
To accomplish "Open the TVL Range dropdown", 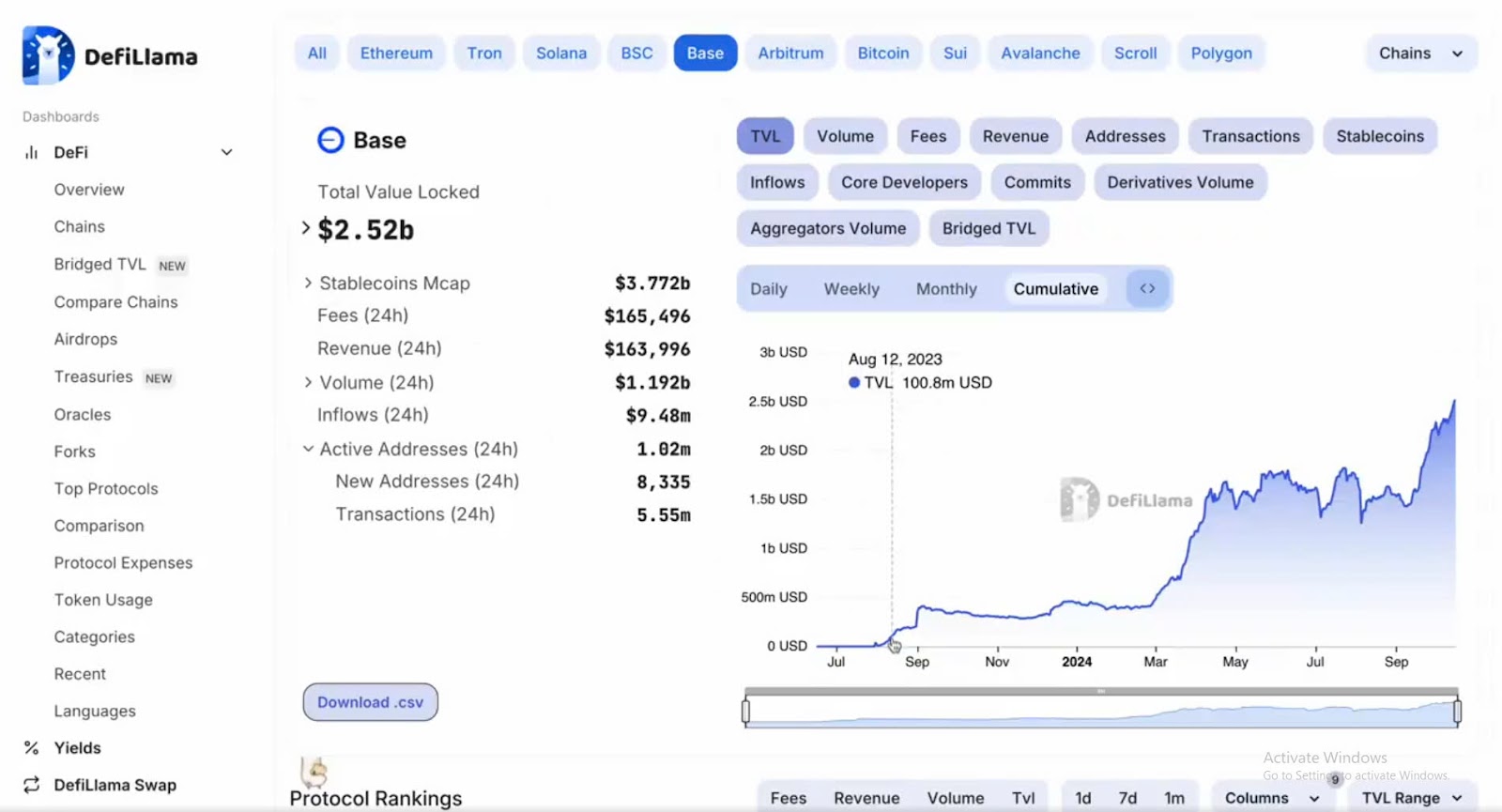I will (1412, 798).
